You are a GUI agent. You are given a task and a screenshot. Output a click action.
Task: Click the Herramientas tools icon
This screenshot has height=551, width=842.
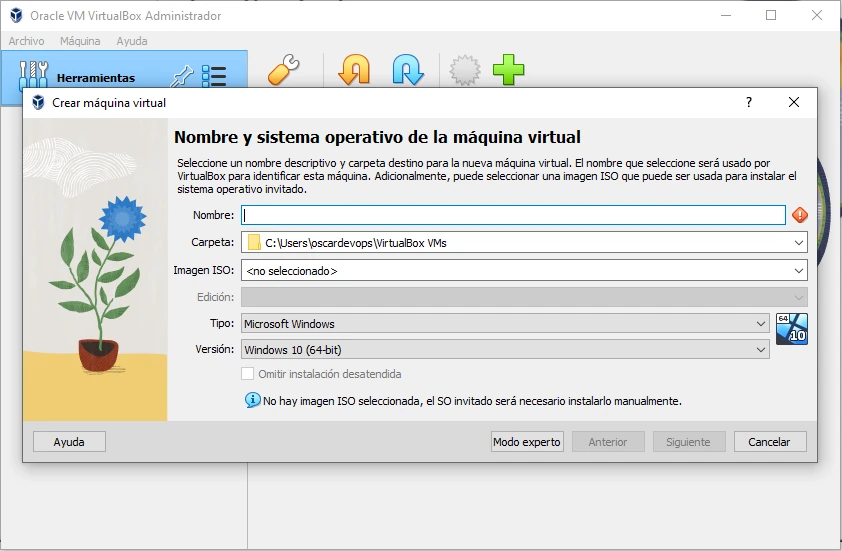tap(33, 75)
